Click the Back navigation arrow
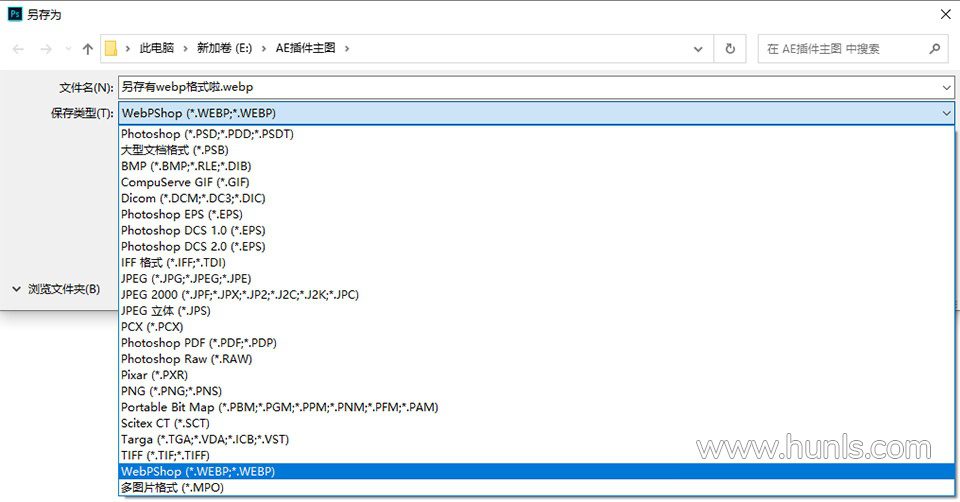This screenshot has width=960, height=502. point(18,49)
